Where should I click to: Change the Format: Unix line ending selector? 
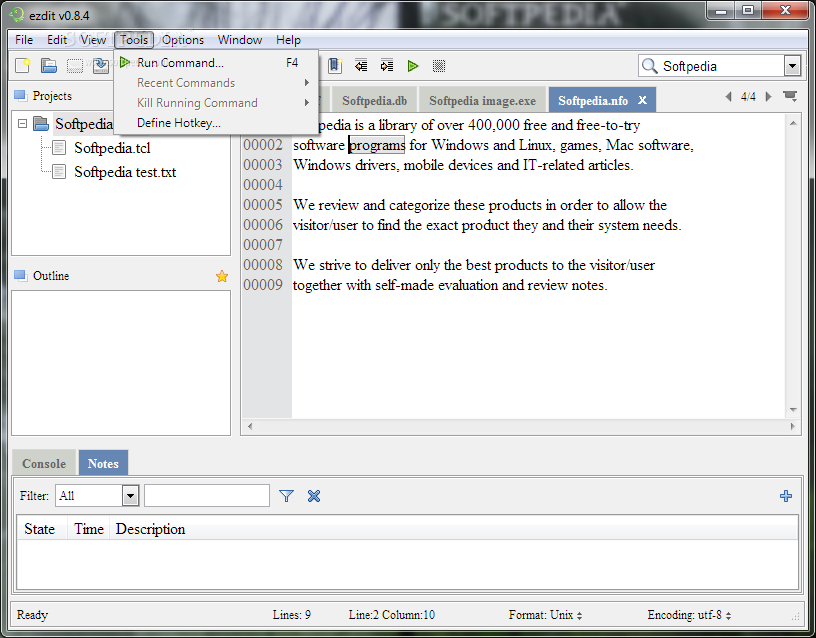click(545, 615)
